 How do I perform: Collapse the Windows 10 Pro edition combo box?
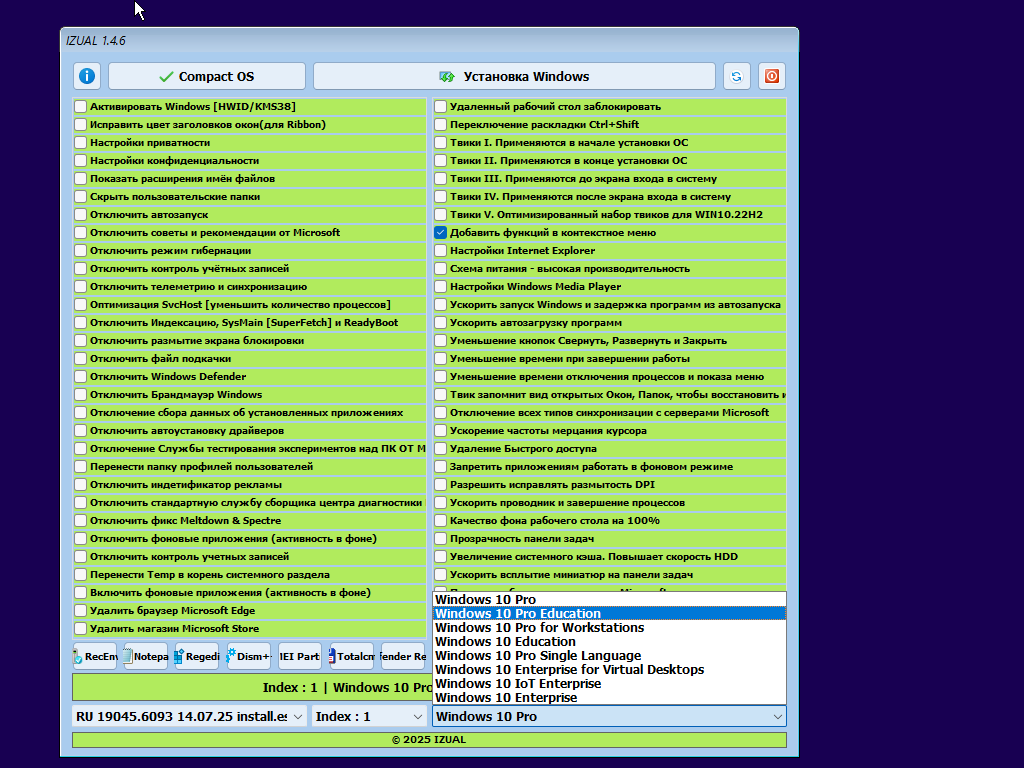pyautogui.click(x=609, y=716)
